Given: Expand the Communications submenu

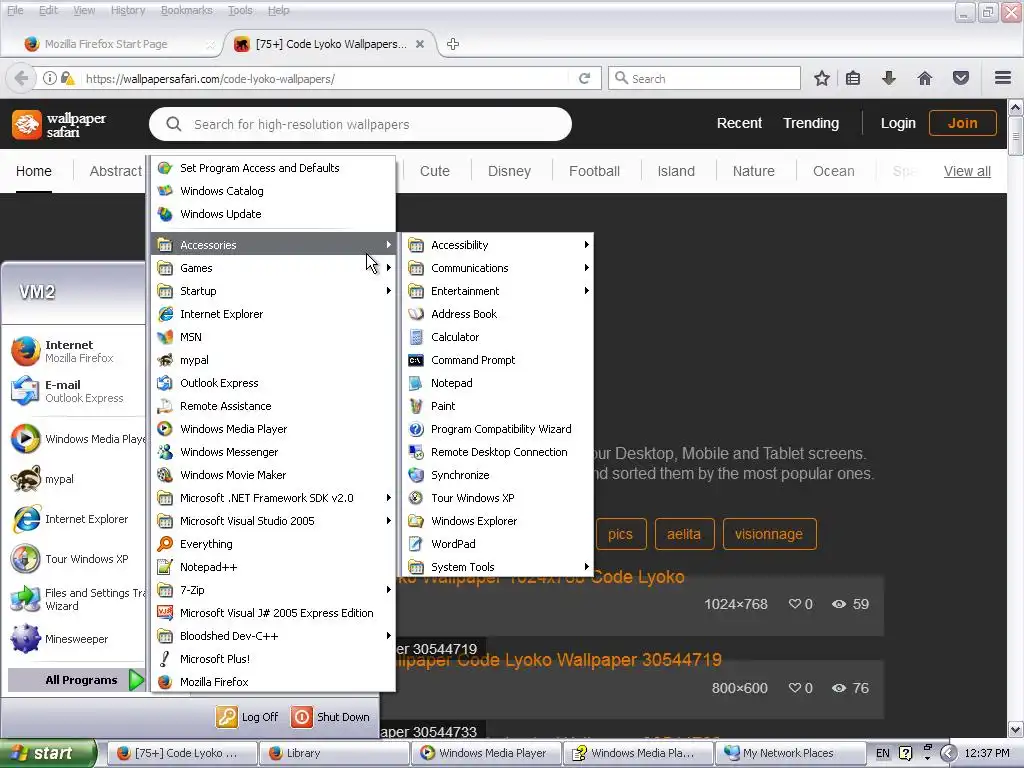Looking at the screenshot, I should 497,268.
